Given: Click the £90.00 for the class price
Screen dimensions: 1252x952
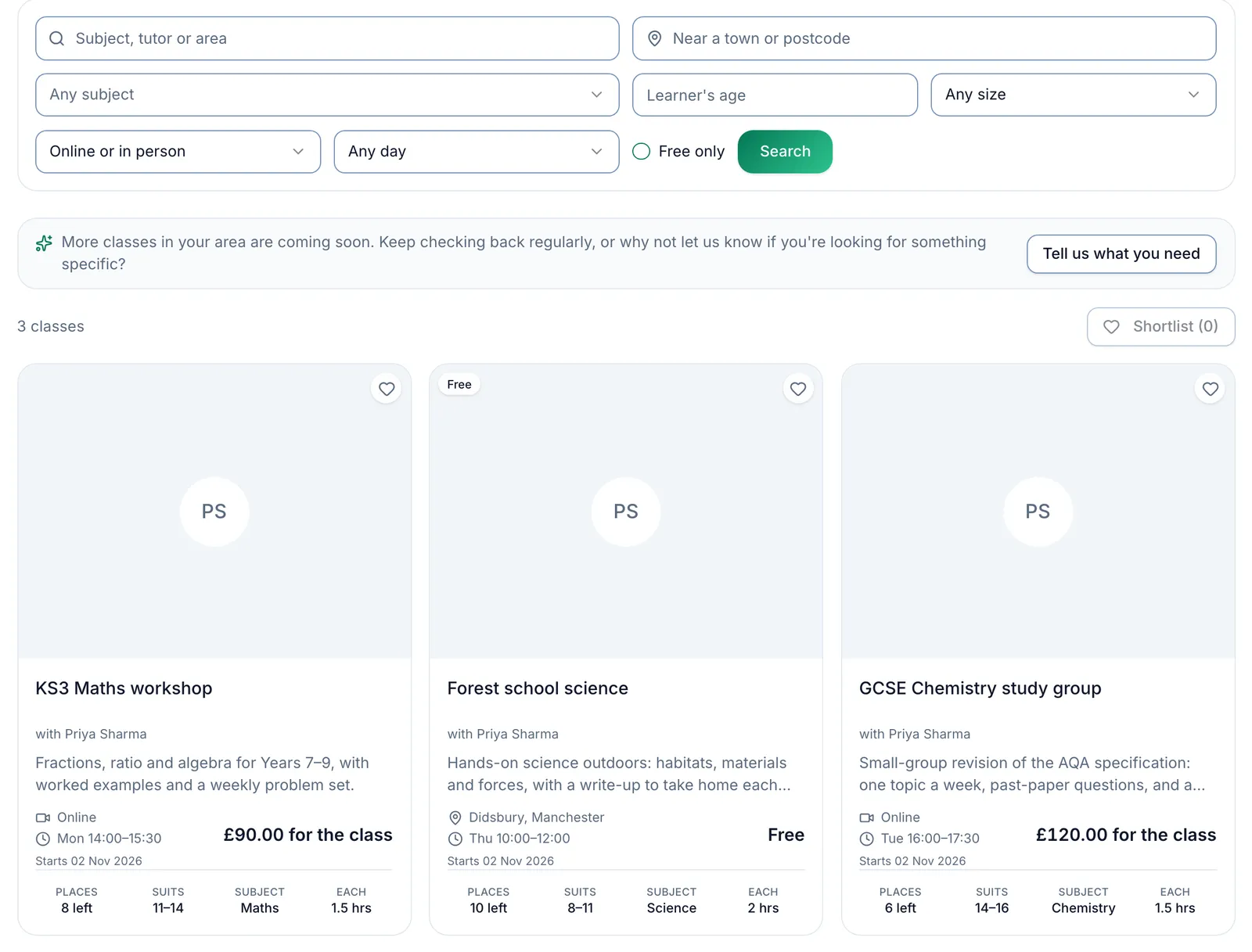Looking at the screenshot, I should 308,835.
